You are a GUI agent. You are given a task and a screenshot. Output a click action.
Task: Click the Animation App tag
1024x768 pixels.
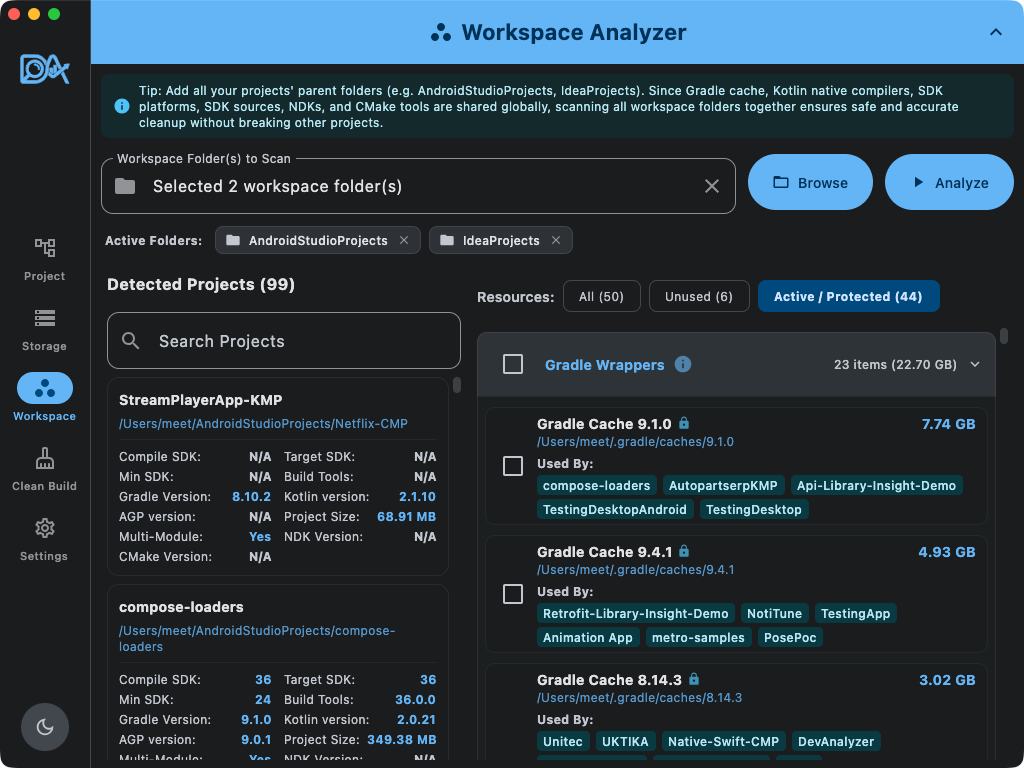coord(588,637)
